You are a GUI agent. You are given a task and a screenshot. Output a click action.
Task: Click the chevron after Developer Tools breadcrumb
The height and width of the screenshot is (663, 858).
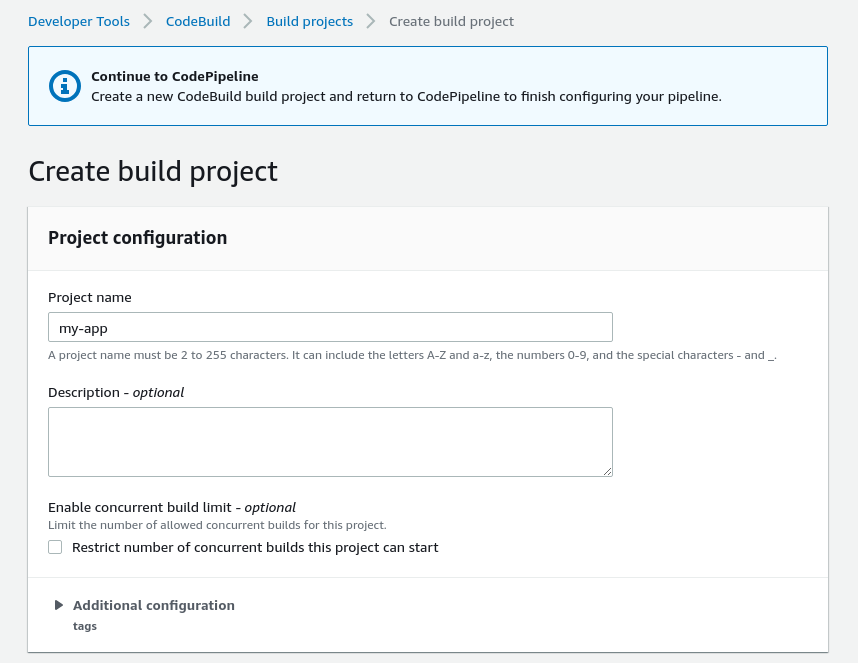[147, 21]
